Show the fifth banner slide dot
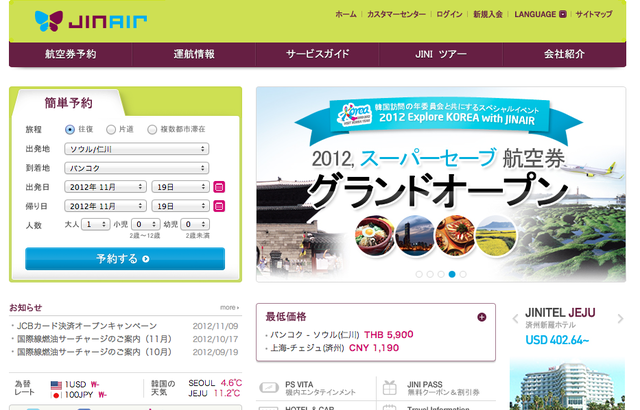The image size is (640, 410). pyautogui.click(x=463, y=274)
